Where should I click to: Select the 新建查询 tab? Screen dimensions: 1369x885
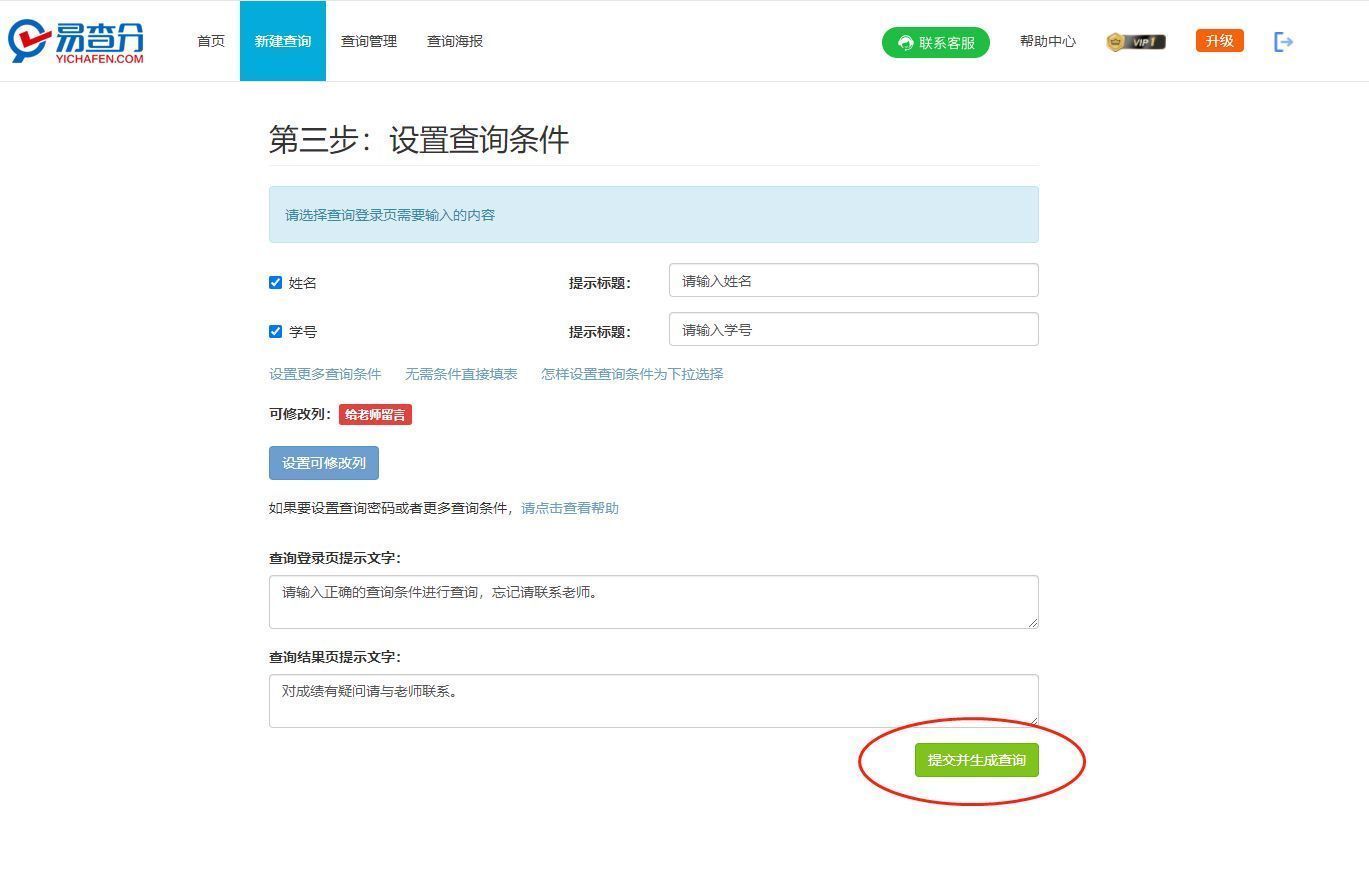click(x=283, y=41)
